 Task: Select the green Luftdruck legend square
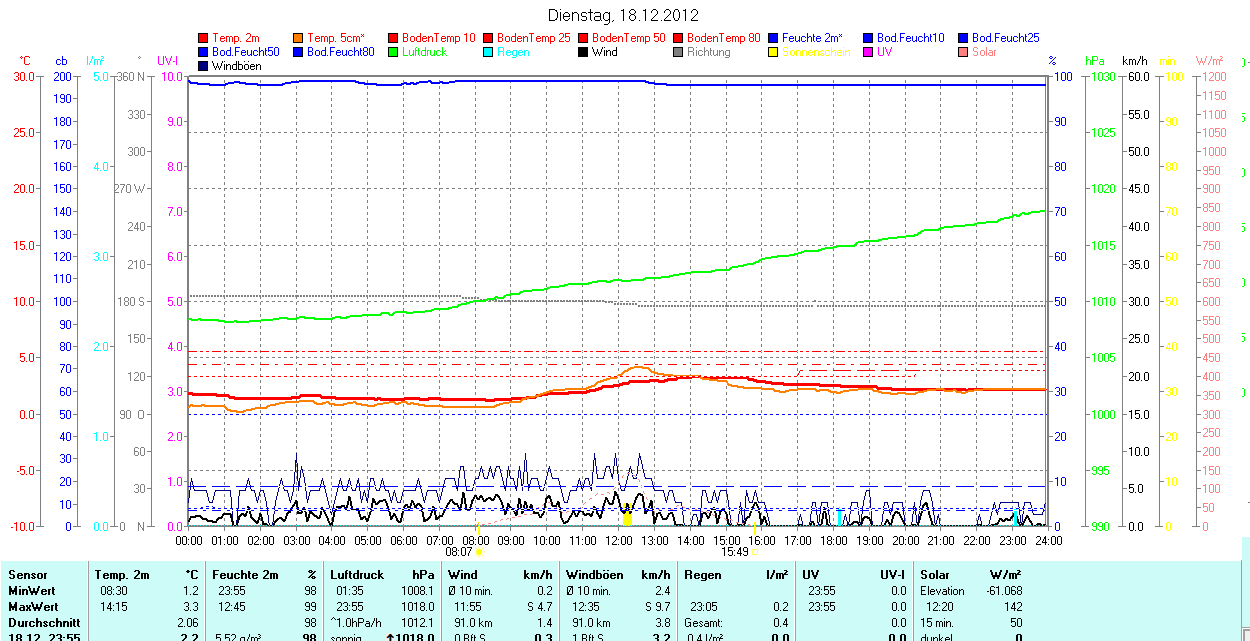point(394,52)
